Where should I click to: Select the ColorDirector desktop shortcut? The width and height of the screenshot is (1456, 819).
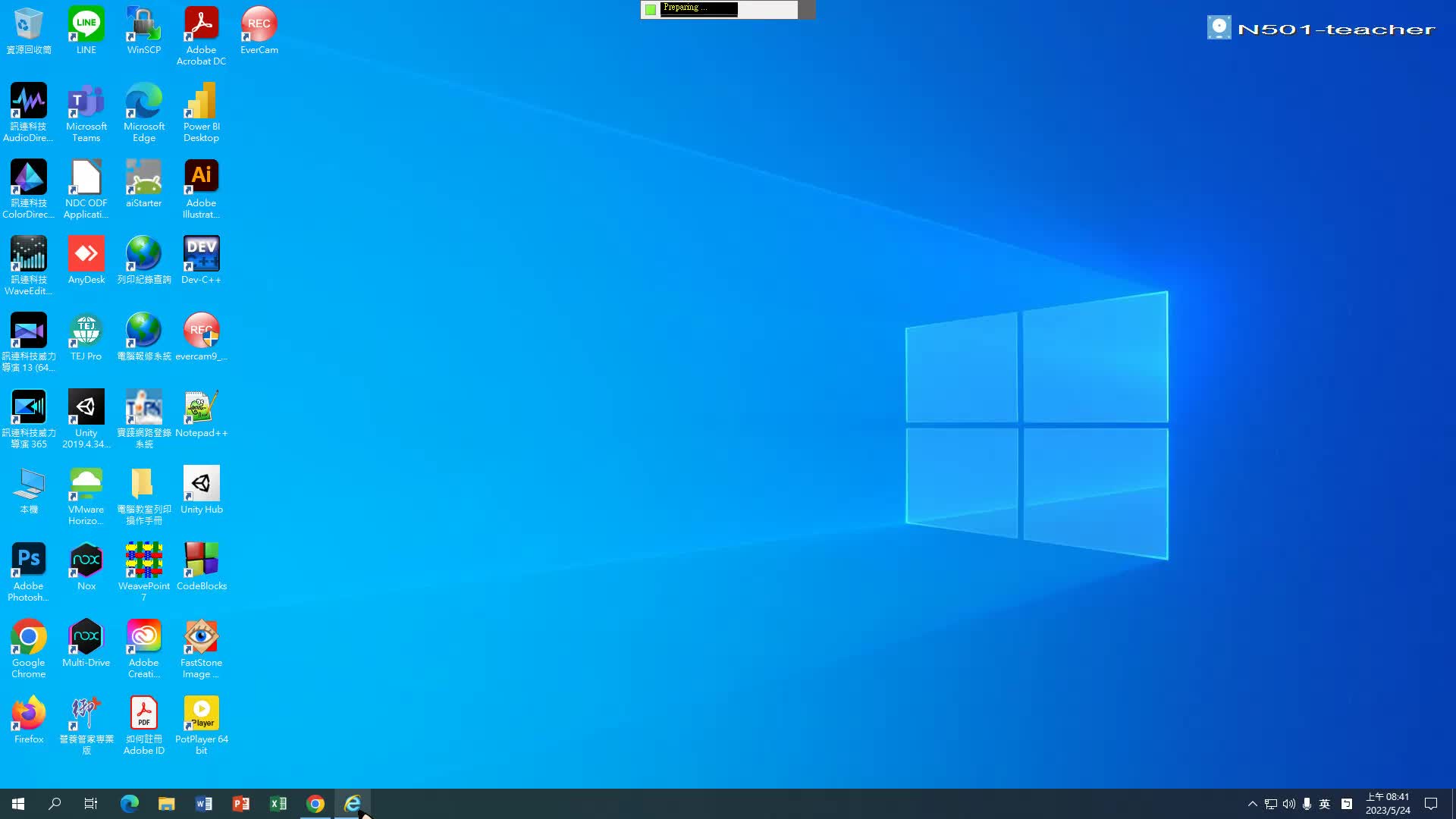[x=29, y=190]
